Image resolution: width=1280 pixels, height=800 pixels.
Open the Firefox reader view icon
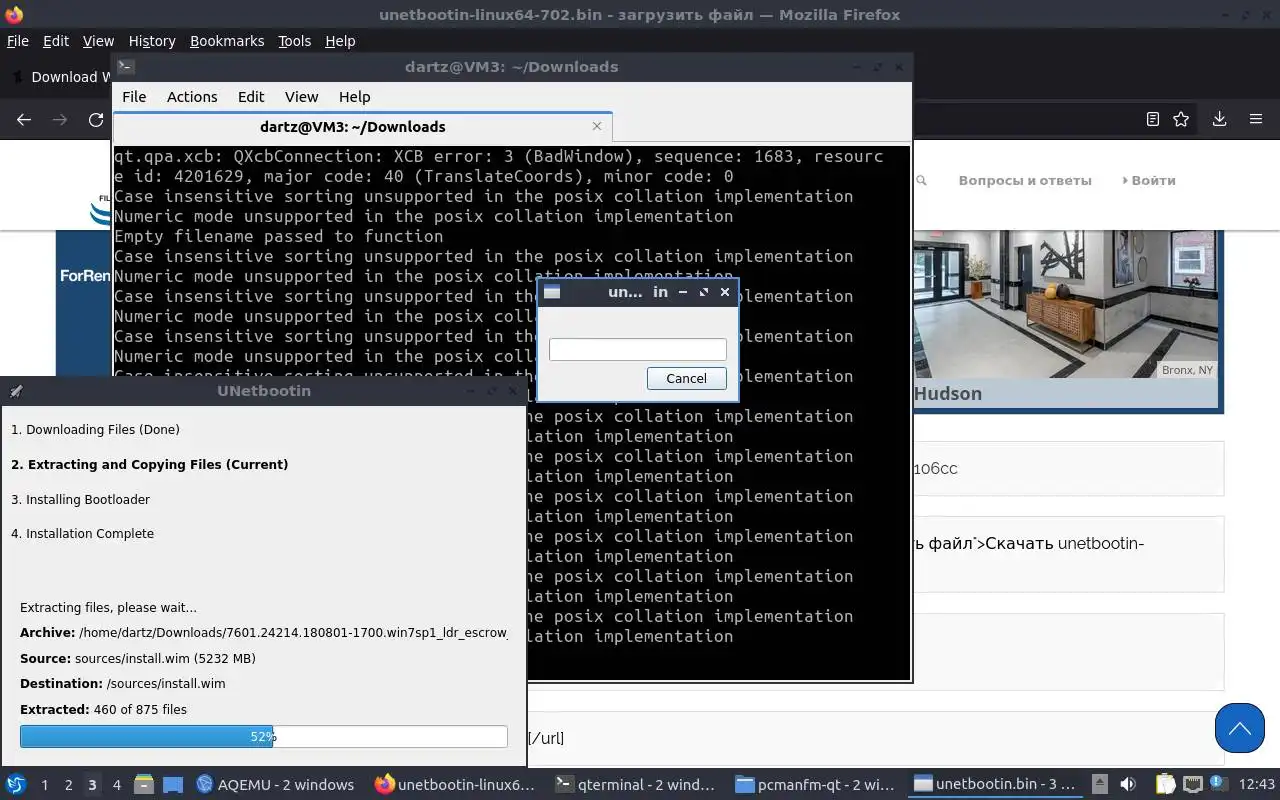pyautogui.click(x=1153, y=119)
